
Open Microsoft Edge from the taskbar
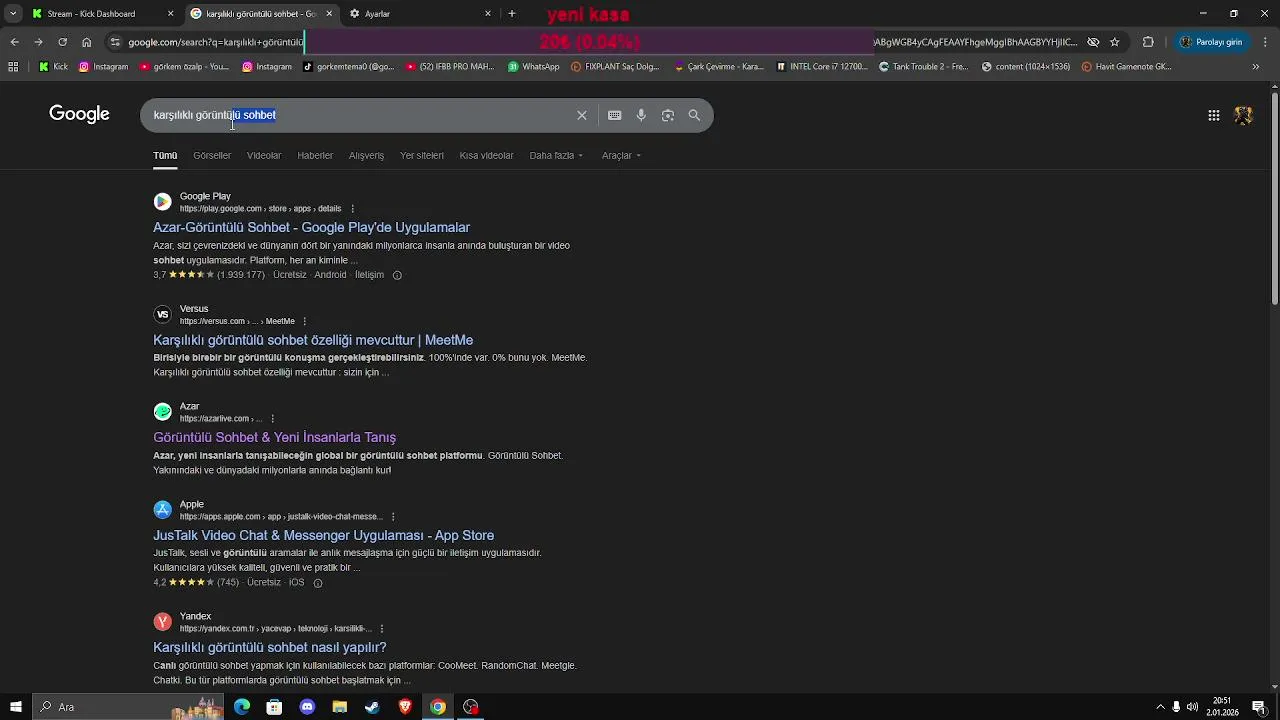pos(242,707)
